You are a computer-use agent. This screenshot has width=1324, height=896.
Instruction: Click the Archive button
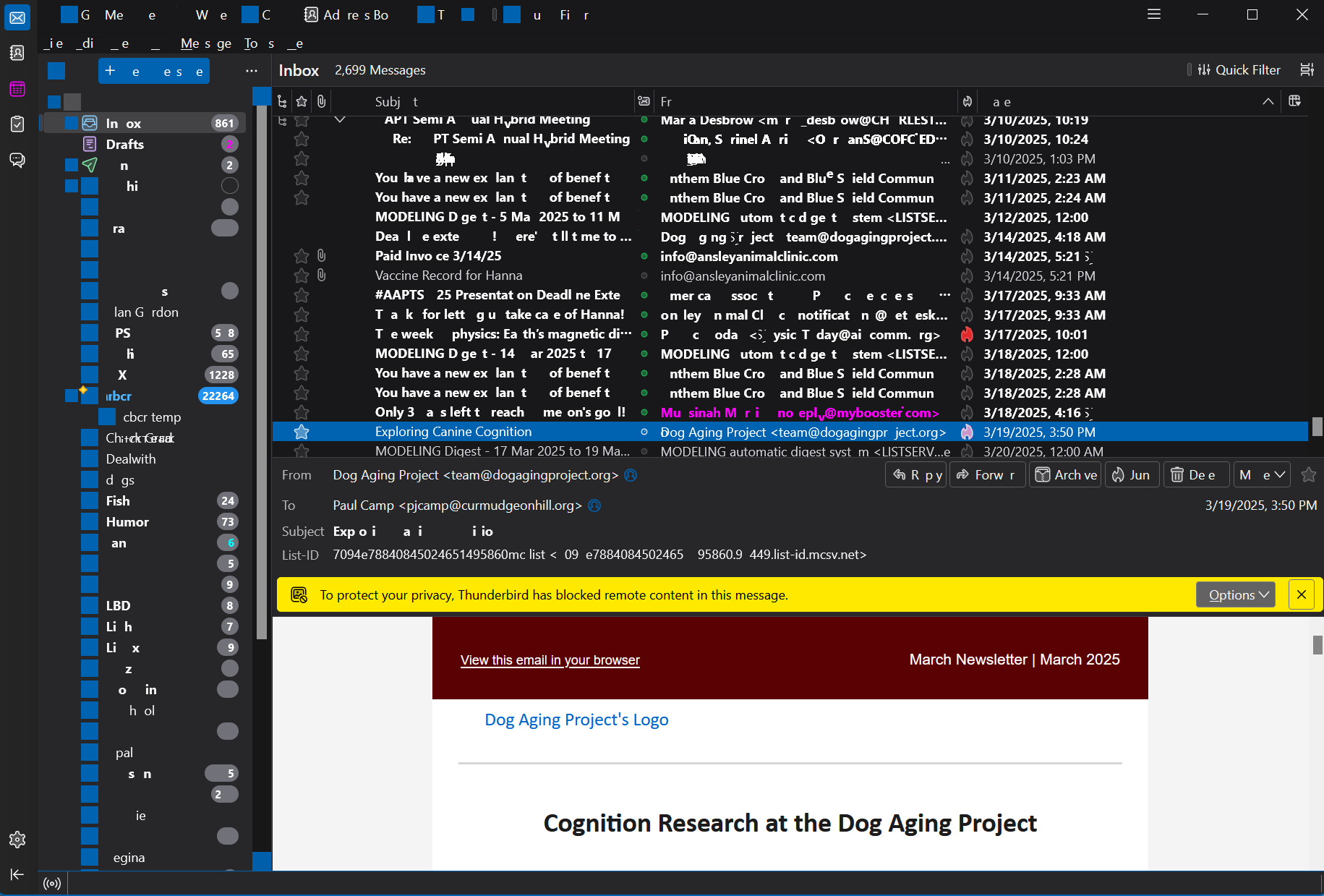pos(1065,474)
